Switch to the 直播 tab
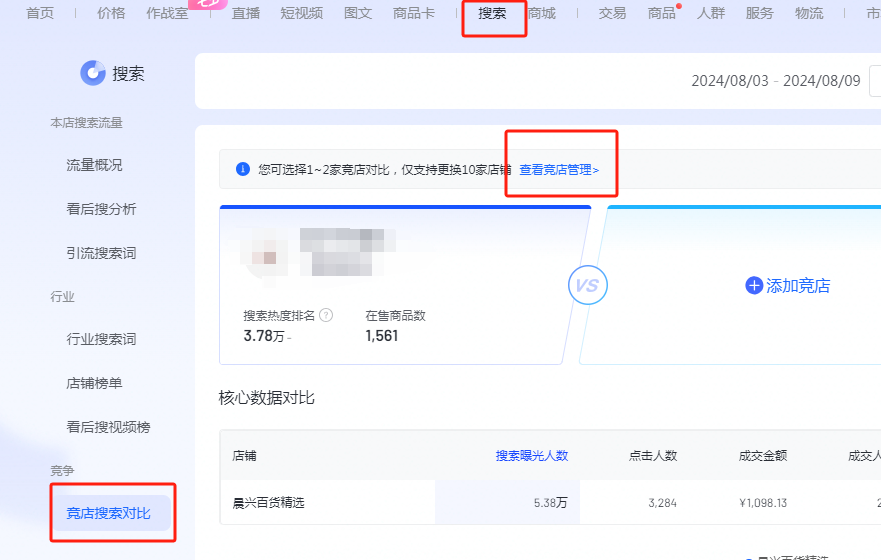 [246, 13]
